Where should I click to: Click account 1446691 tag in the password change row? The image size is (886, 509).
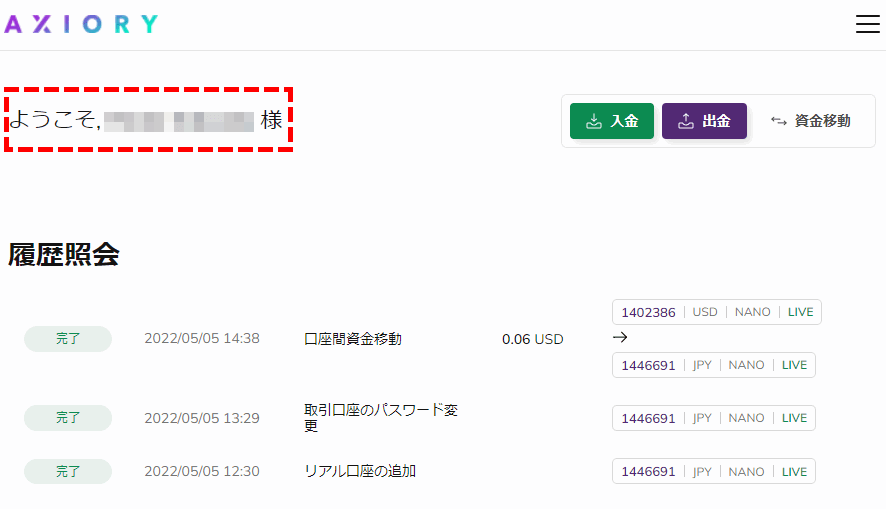(x=714, y=418)
